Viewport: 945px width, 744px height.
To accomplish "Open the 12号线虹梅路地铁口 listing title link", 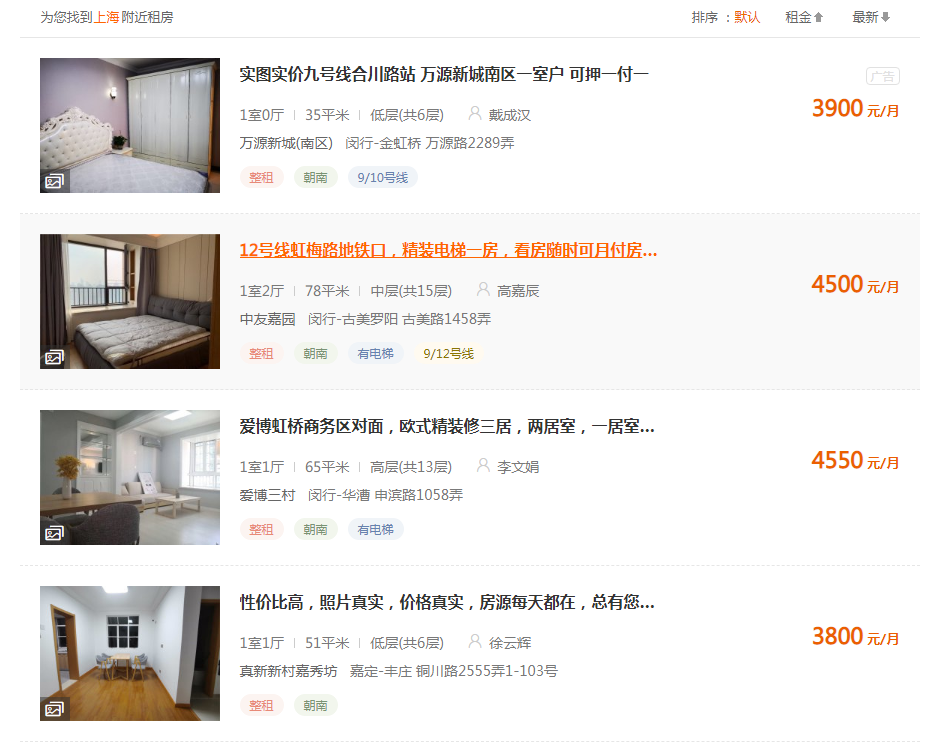I will (448, 250).
